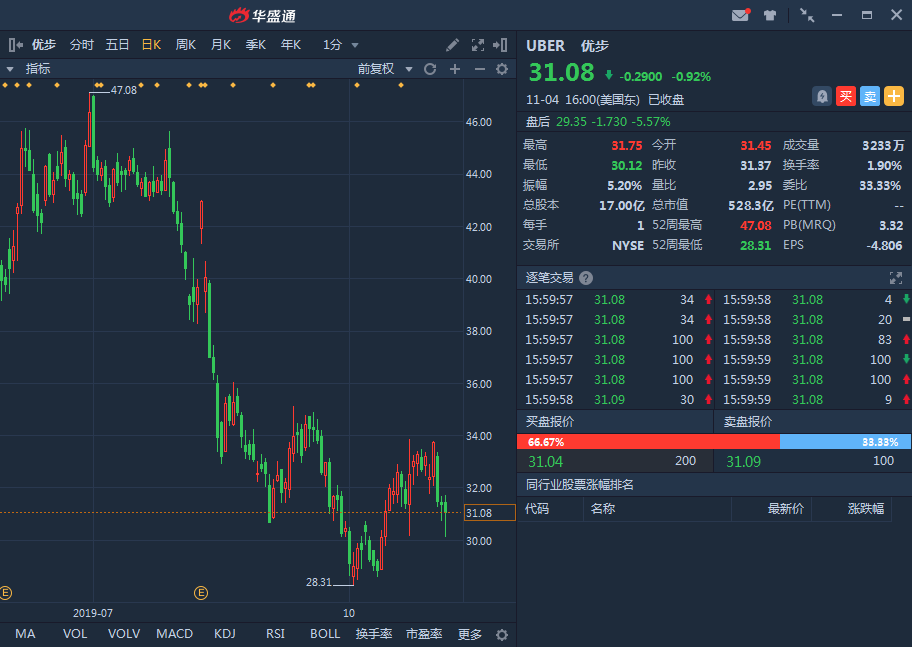Minimize the 华盛通 window
Screen dimensions: 912x647
tap(837, 15)
